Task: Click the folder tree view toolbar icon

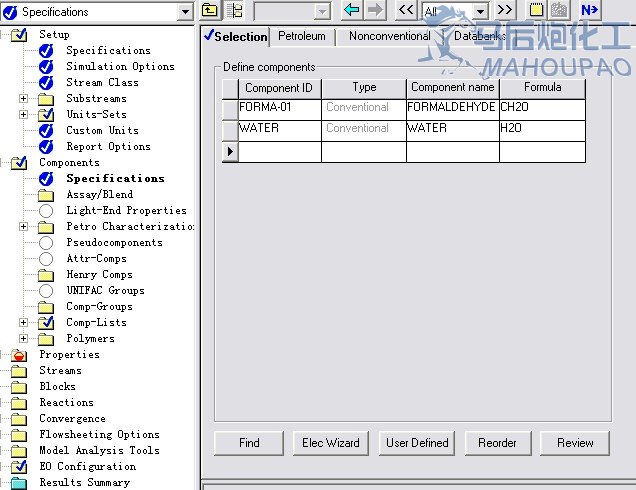Action: 235,11
